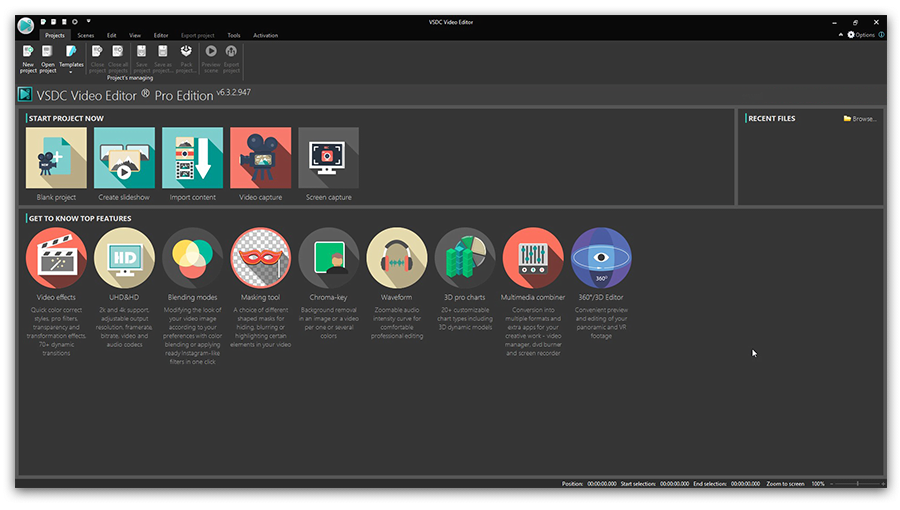
Task: Click the VSDC round application logo button
Action: (x=26, y=25)
